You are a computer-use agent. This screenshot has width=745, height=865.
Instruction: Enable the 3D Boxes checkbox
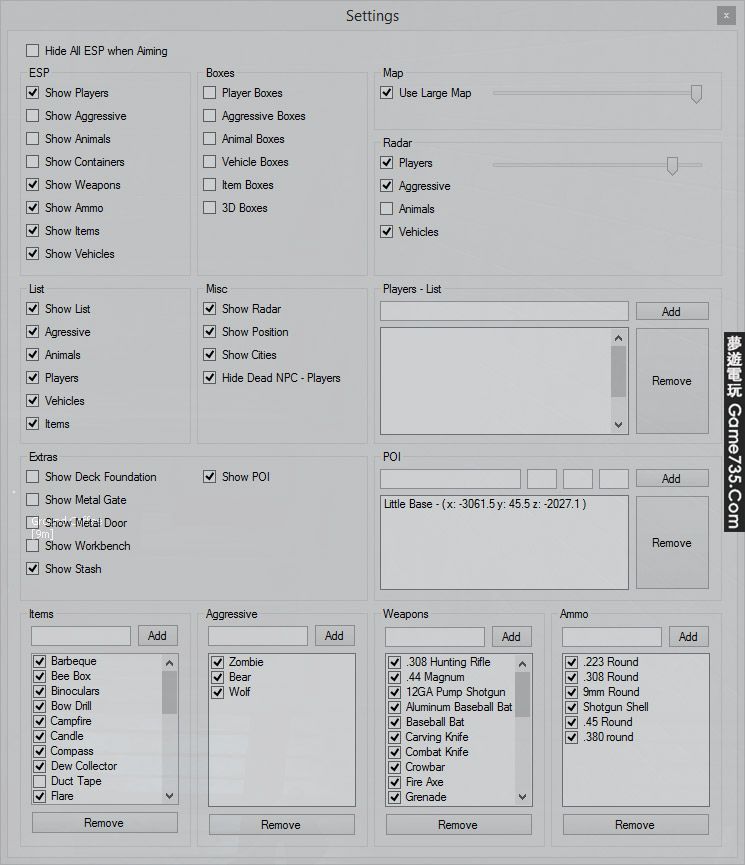(x=210, y=208)
